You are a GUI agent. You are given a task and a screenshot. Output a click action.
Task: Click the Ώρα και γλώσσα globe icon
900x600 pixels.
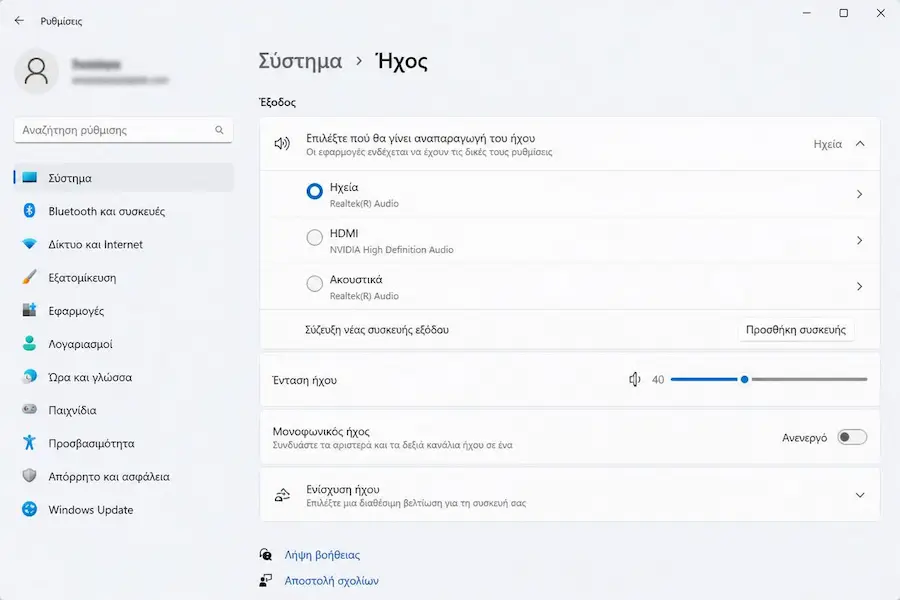29,377
